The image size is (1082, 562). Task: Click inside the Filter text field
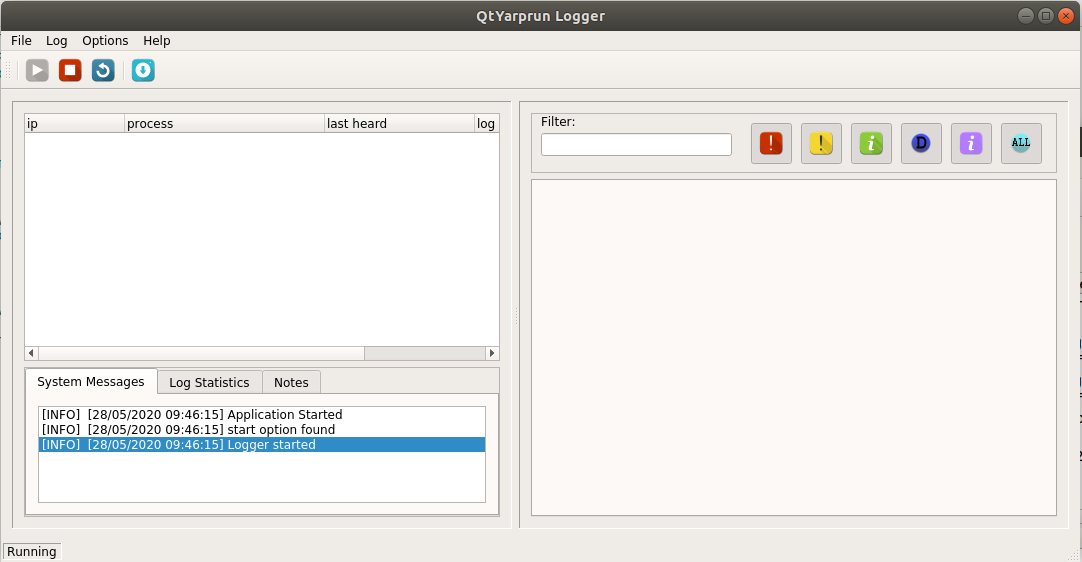[636, 145]
